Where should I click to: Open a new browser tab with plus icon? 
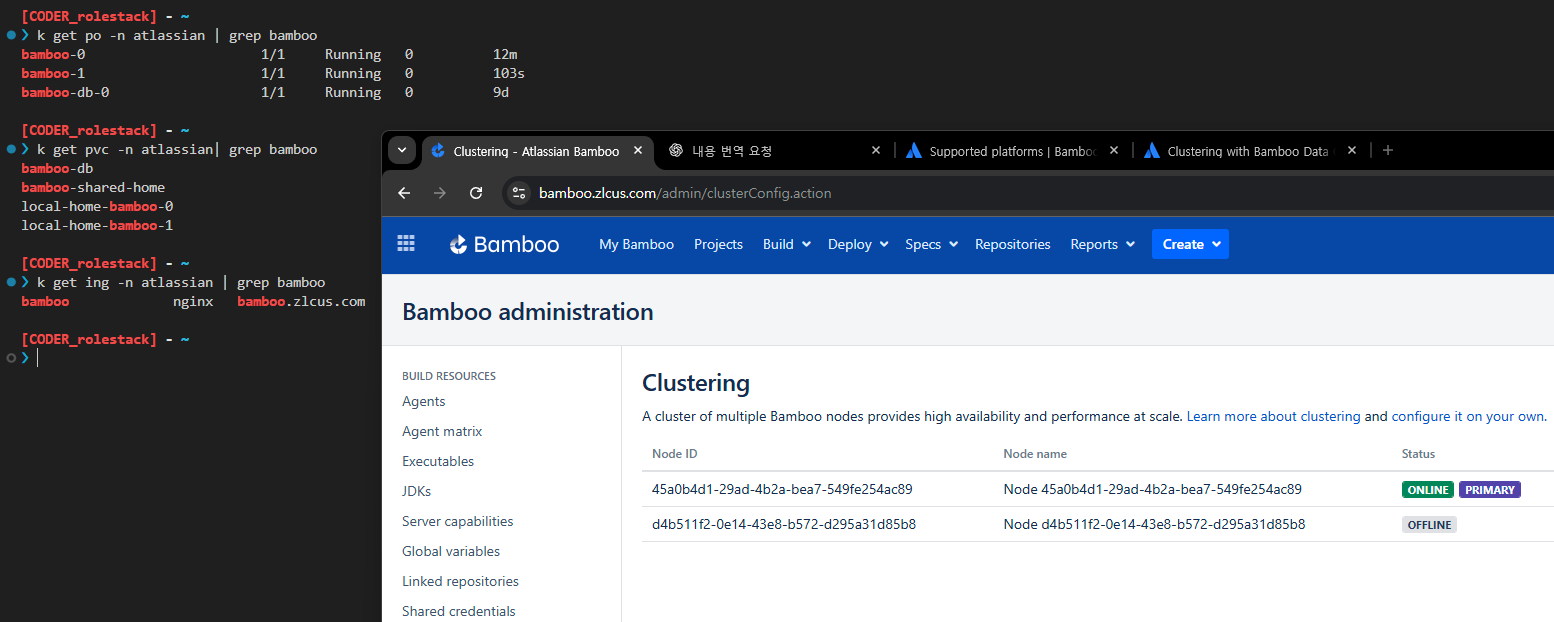[x=1387, y=150]
